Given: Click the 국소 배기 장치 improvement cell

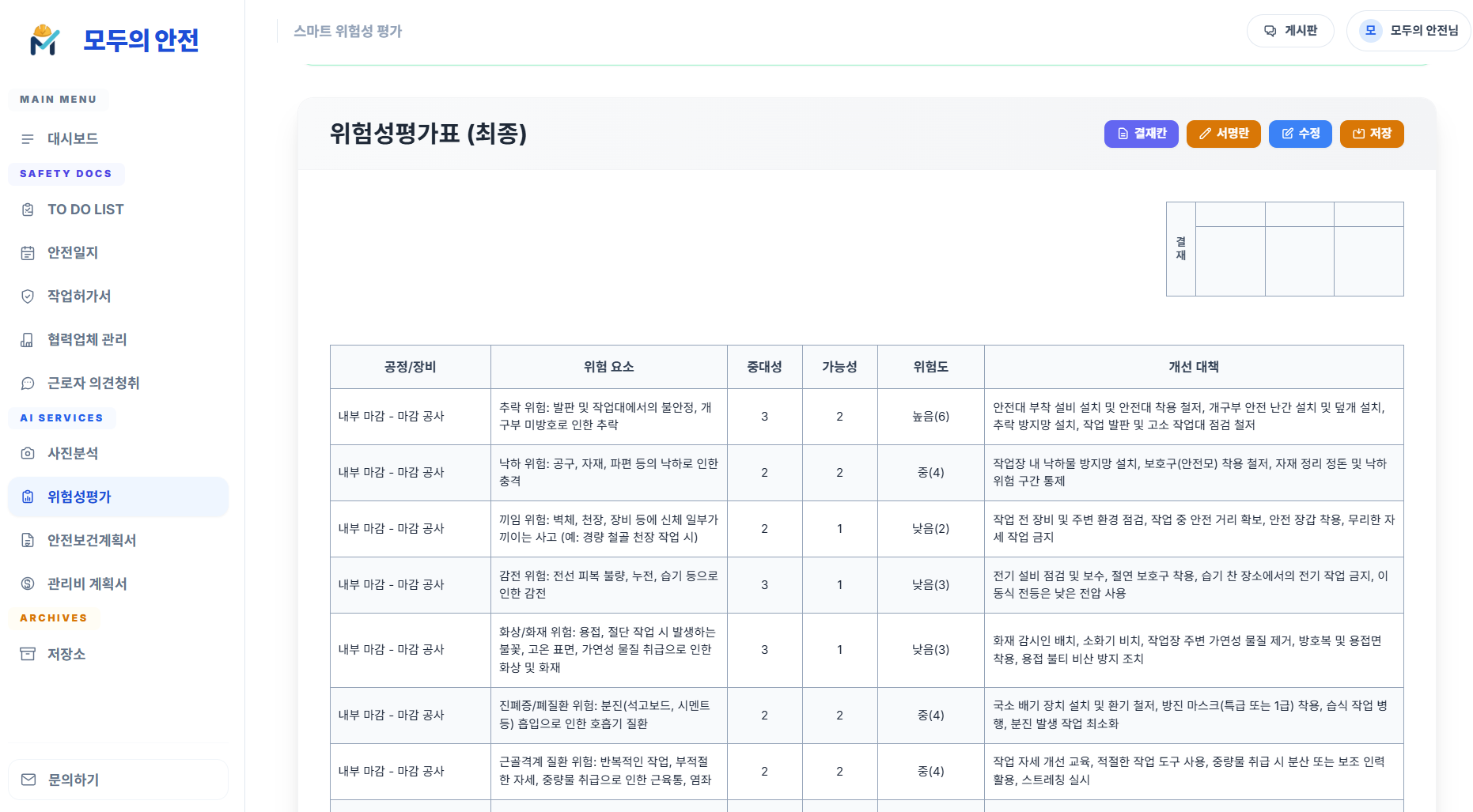Looking at the screenshot, I should point(1194,716).
